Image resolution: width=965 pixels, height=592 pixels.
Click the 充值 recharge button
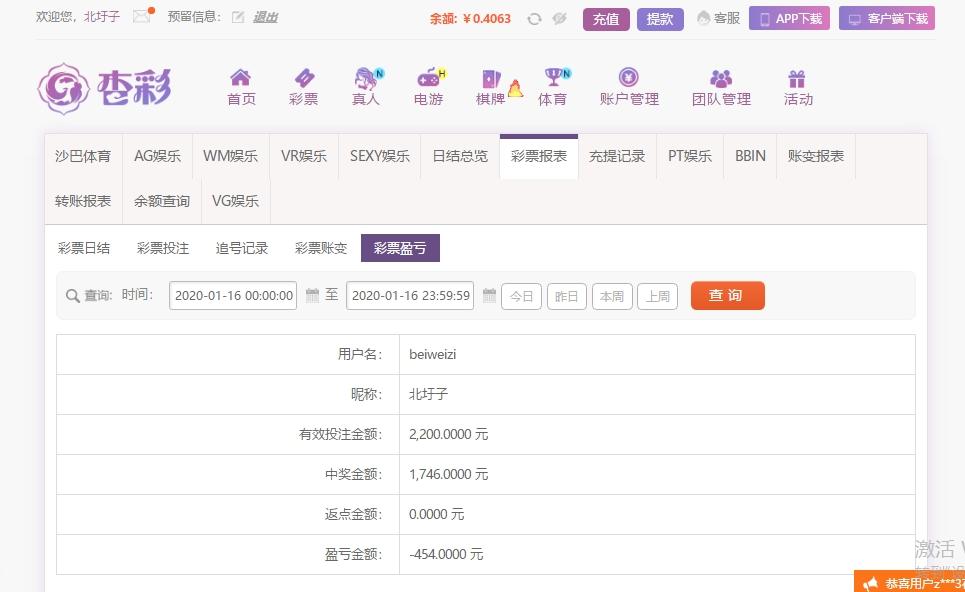[x=606, y=19]
